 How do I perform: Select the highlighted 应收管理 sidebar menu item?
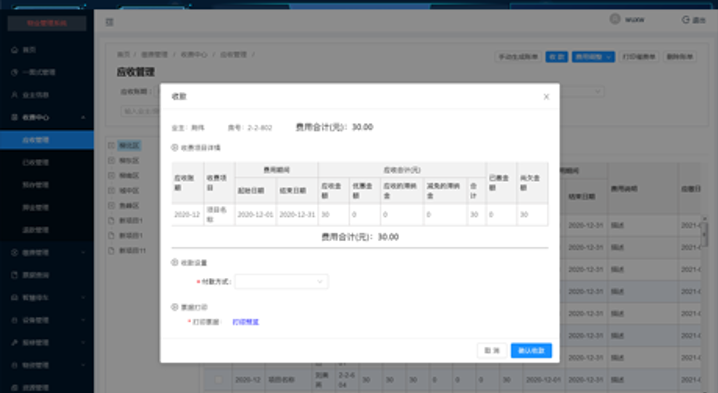47,140
